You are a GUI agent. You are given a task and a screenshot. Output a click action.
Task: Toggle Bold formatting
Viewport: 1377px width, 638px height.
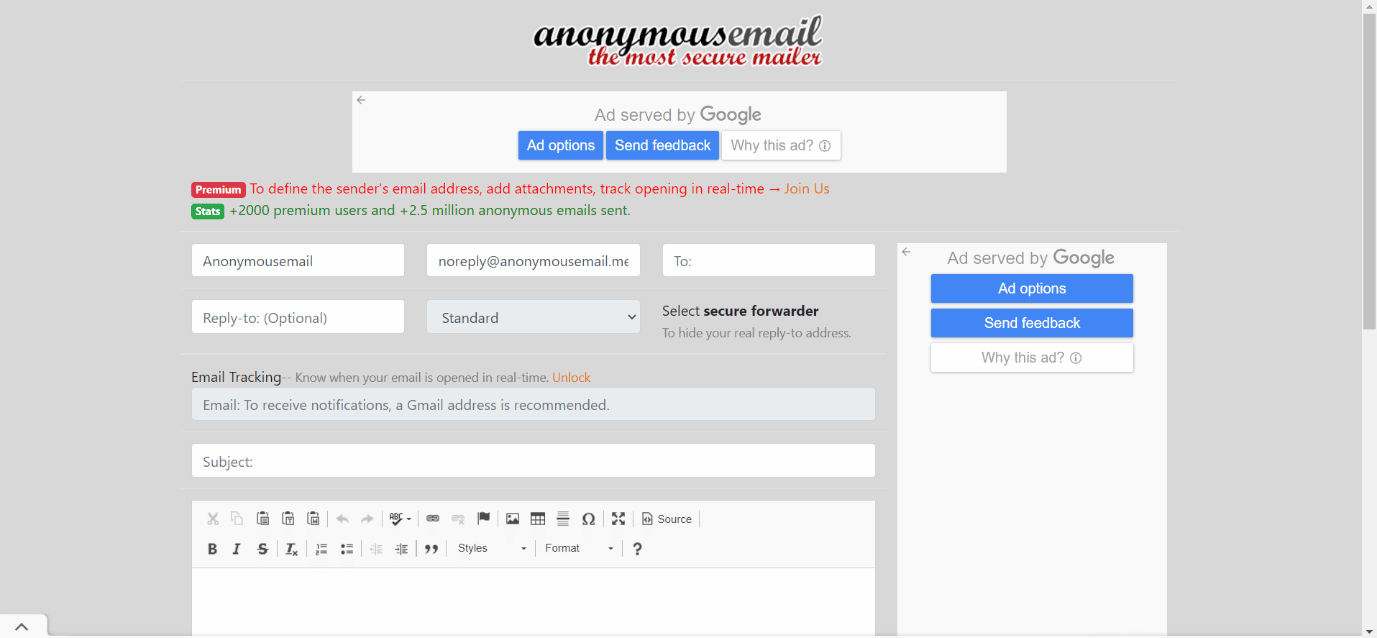pyautogui.click(x=212, y=549)
